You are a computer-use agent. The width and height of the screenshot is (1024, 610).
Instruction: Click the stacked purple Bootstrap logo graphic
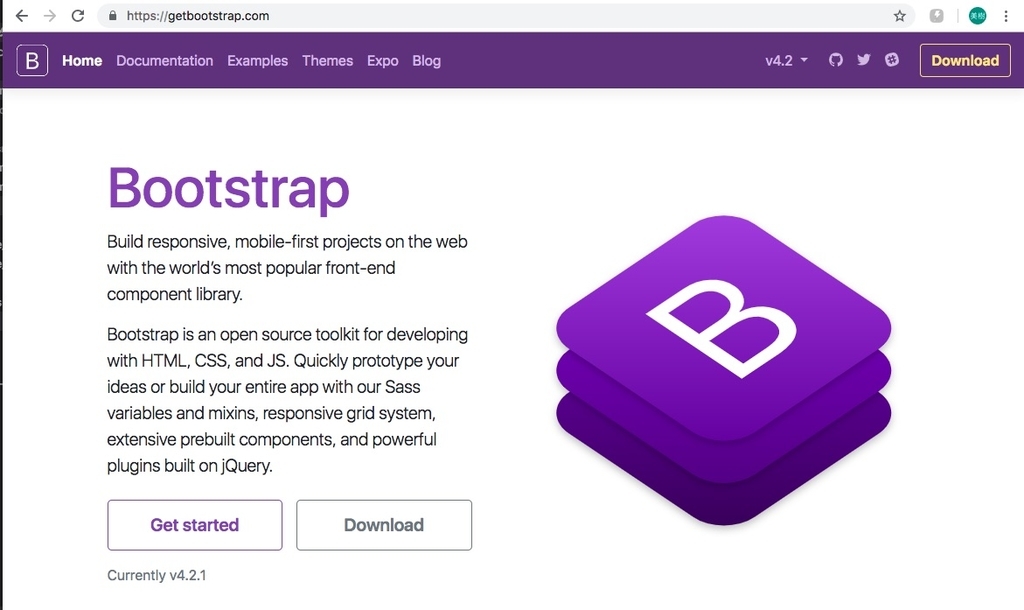pos(724,370)
